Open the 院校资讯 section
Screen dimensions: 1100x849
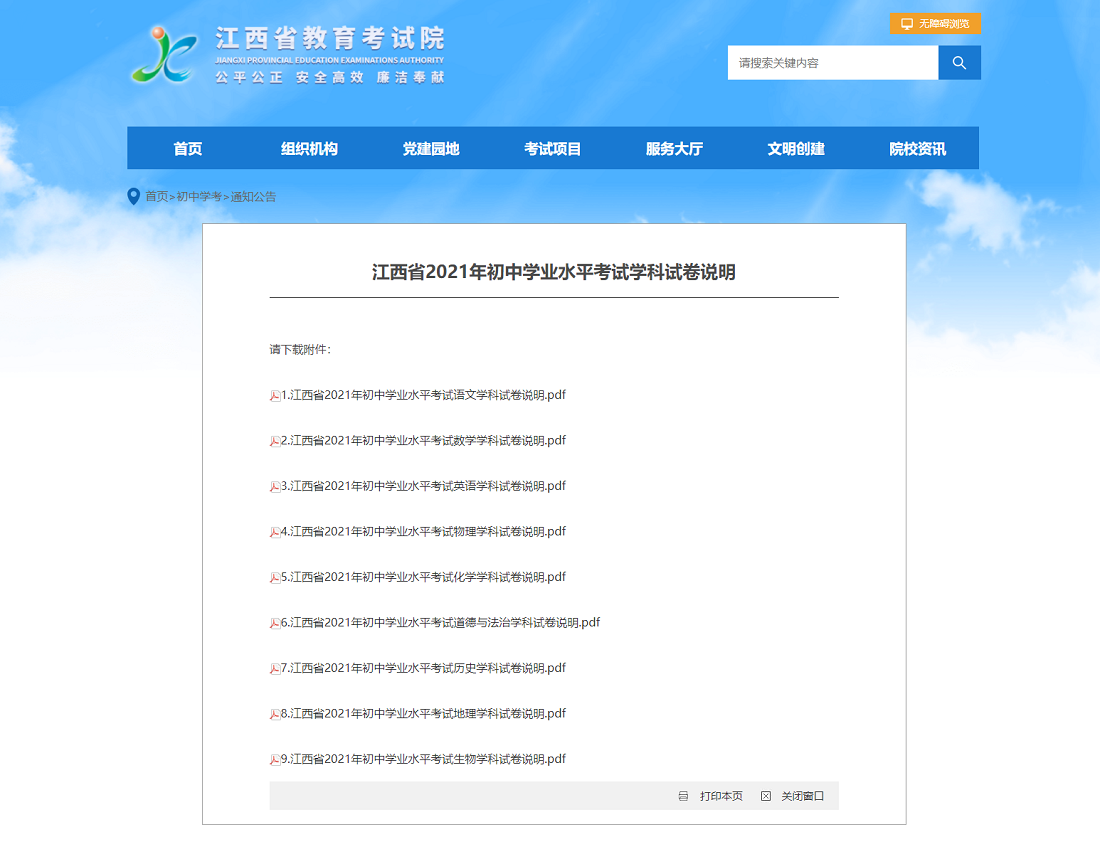point(915,147)
